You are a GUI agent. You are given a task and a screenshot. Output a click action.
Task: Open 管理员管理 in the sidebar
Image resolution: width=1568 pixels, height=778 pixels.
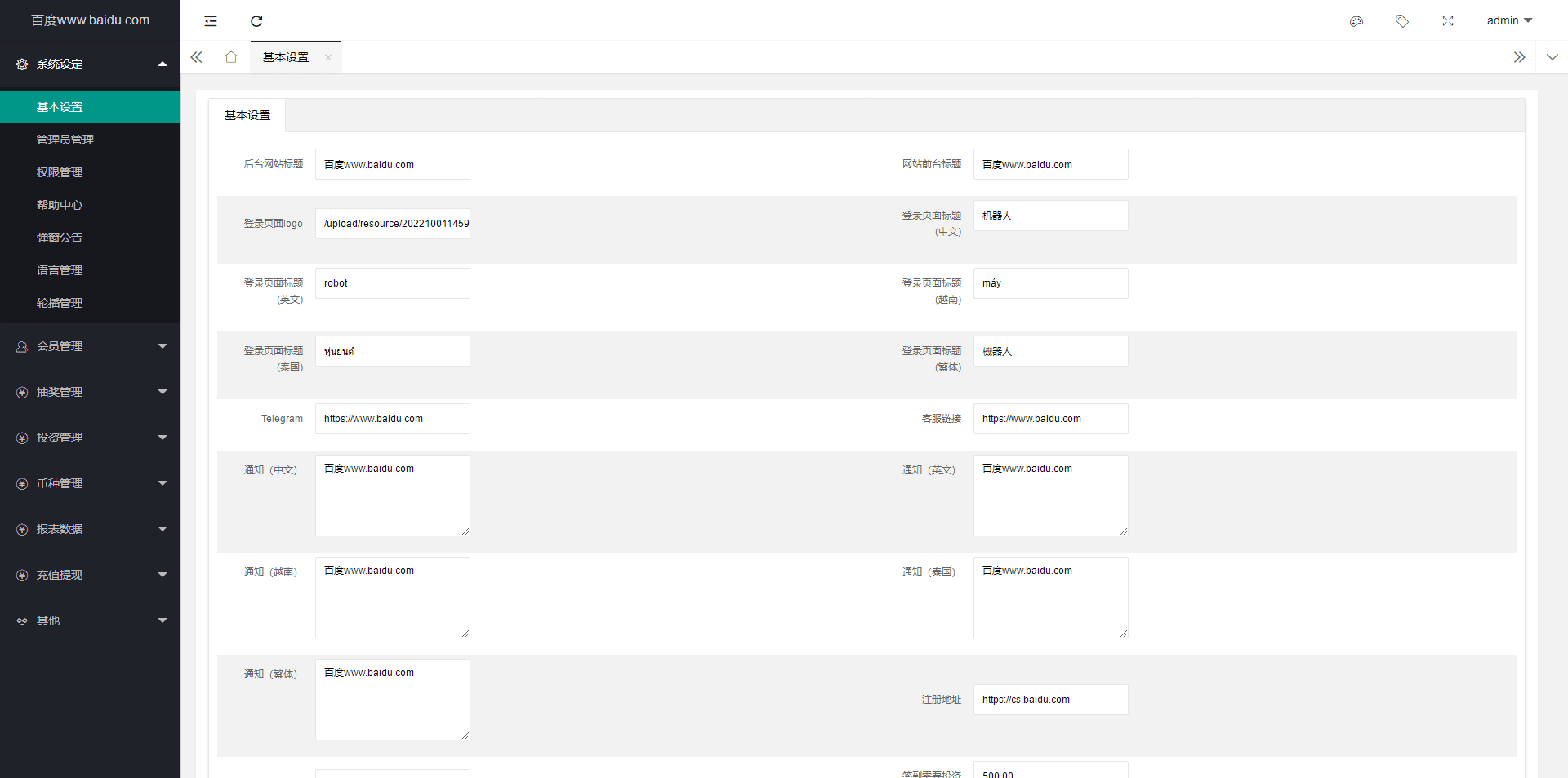click(65, 140)
